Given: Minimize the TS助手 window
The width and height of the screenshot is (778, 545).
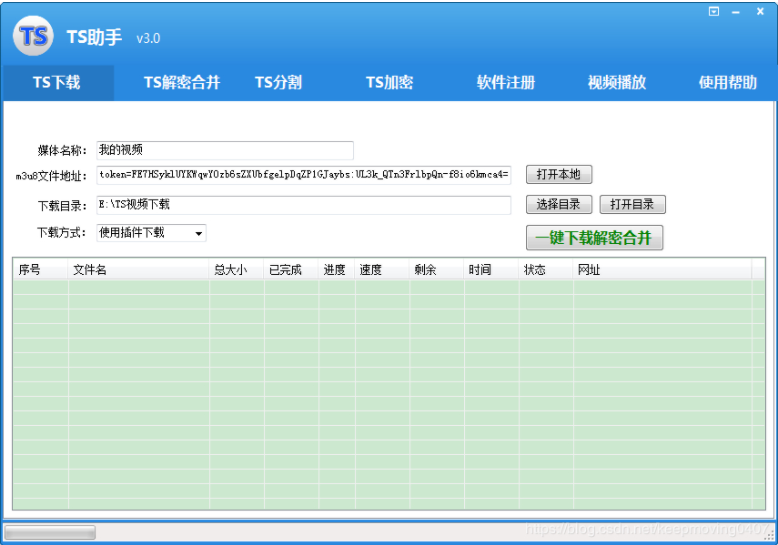Looking at the screenshot, I should [x=737, y=12].
